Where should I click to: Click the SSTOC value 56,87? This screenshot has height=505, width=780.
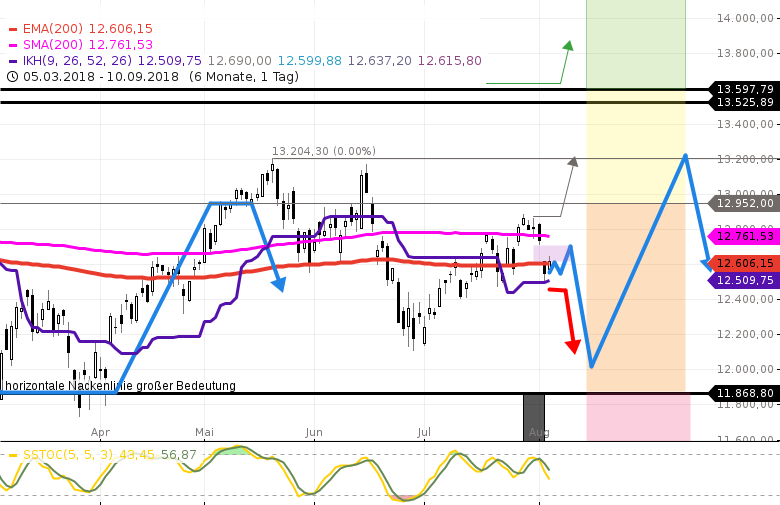point(178,454)
